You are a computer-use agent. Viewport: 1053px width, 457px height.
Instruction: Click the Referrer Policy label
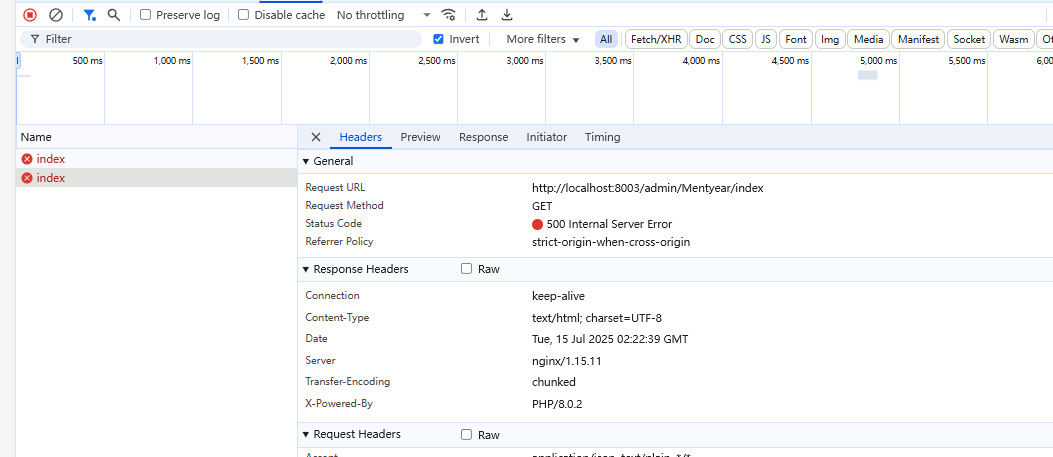coord(339,242)
